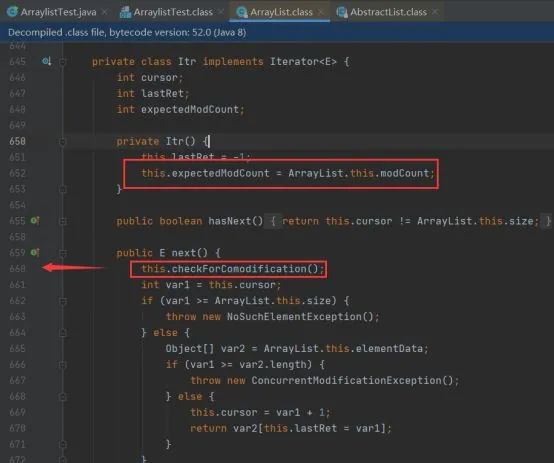Click line number 670 in the gutter
Image resolution: width=554 pixels, height=463 pixels.
point(17,428)
